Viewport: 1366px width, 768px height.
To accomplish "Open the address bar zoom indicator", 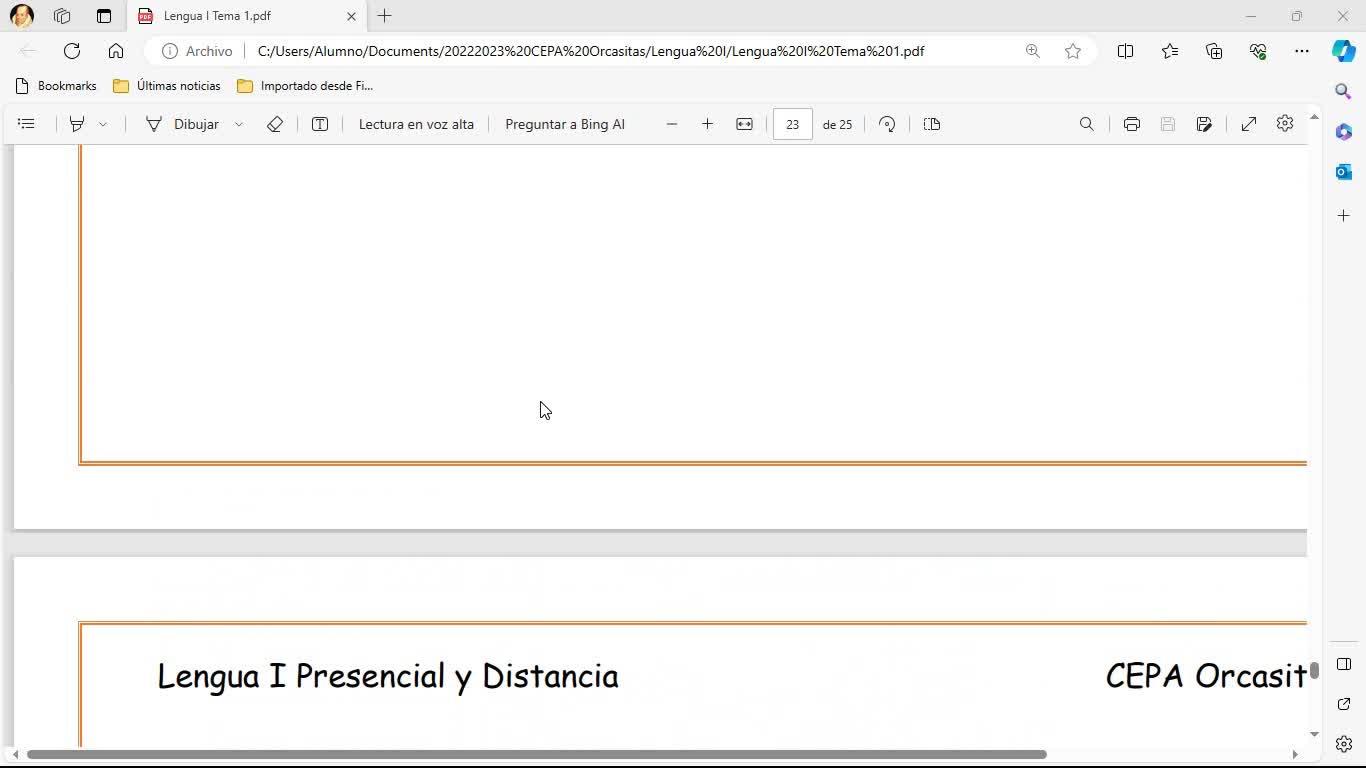I will point(1033,51).
